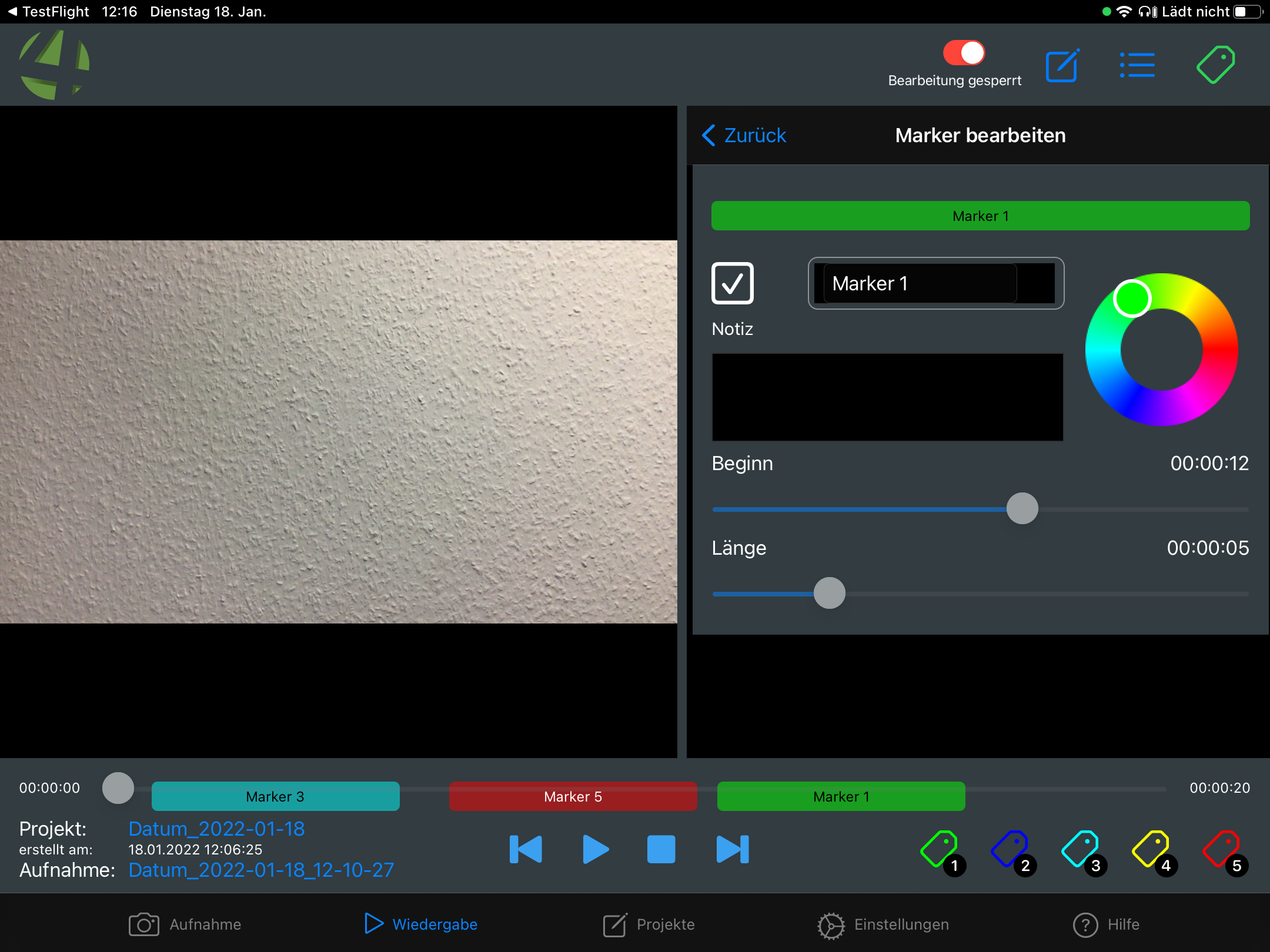Open recording Datum_2022-01-18_12-10-27 link
Screen dimensions: 1270x952
coord(261,870)
